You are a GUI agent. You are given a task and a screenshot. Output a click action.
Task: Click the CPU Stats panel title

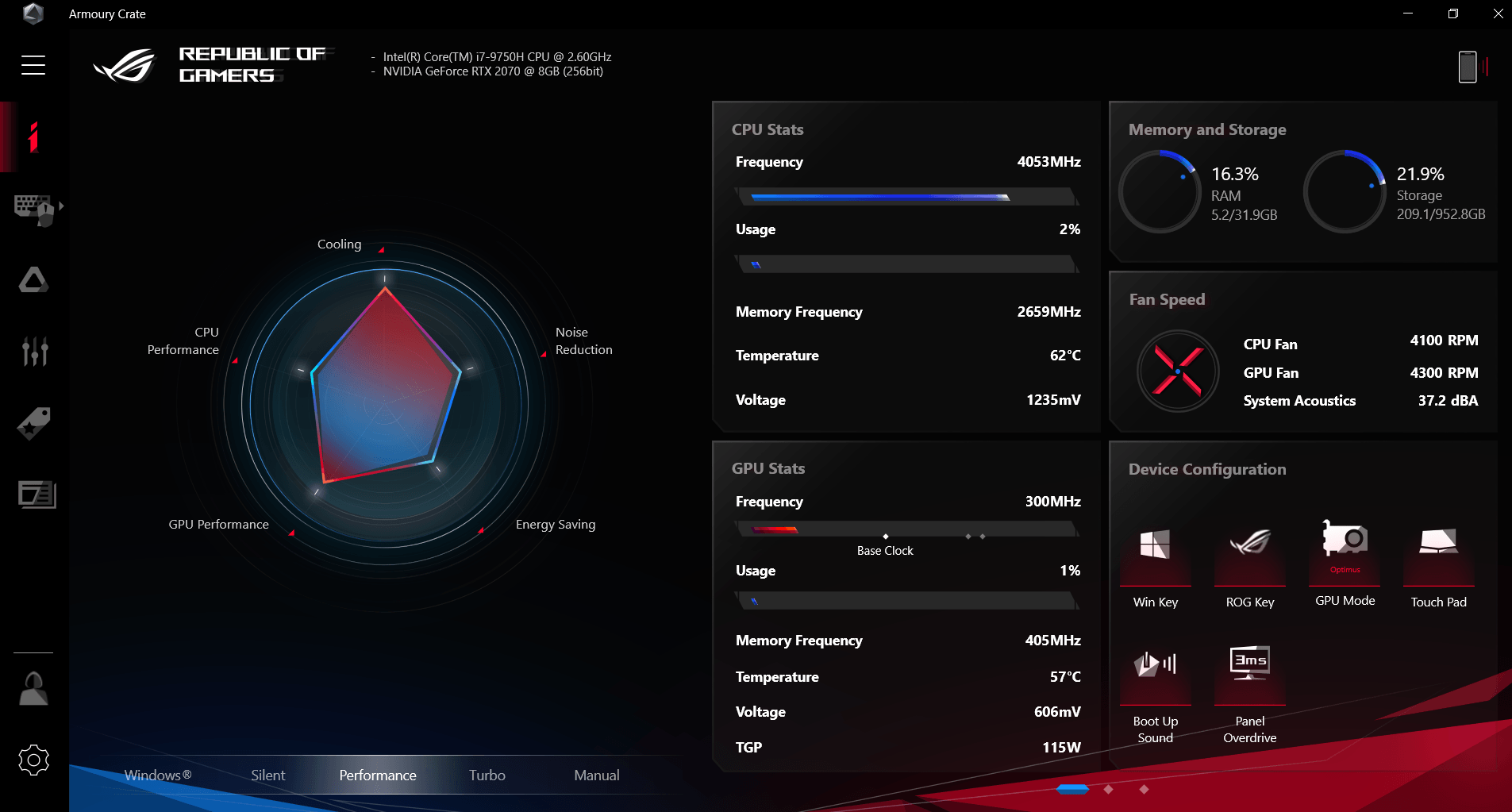(x=768, y=129)
